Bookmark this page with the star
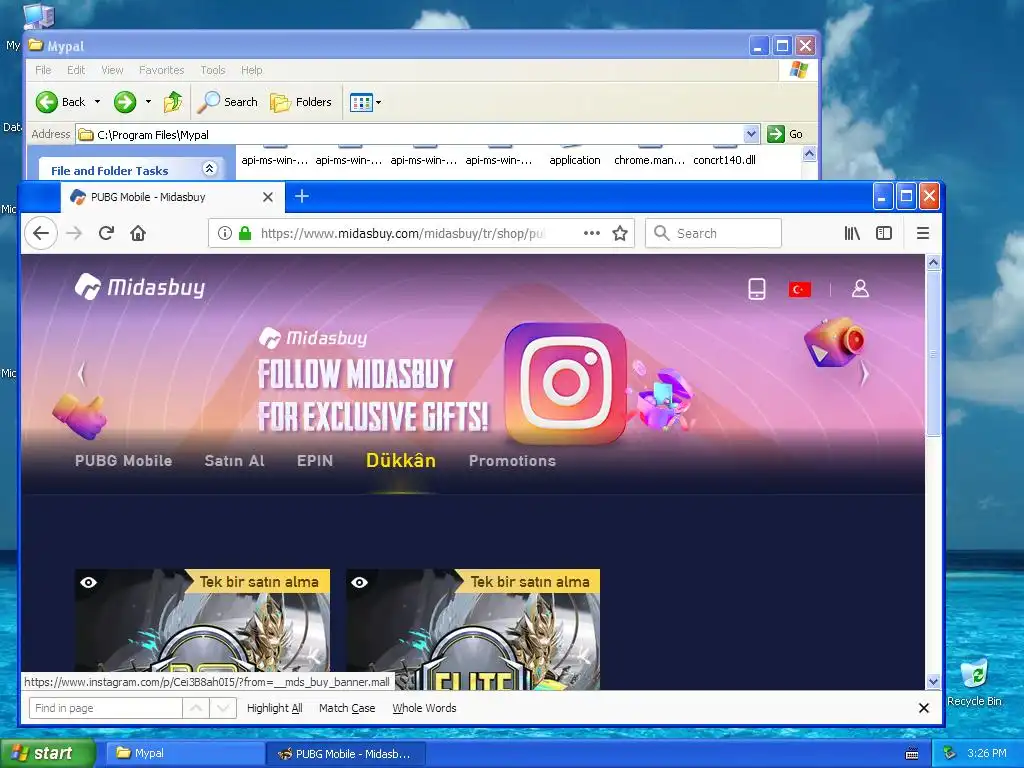The image size is (1024, 768). [x=620, y=233]
